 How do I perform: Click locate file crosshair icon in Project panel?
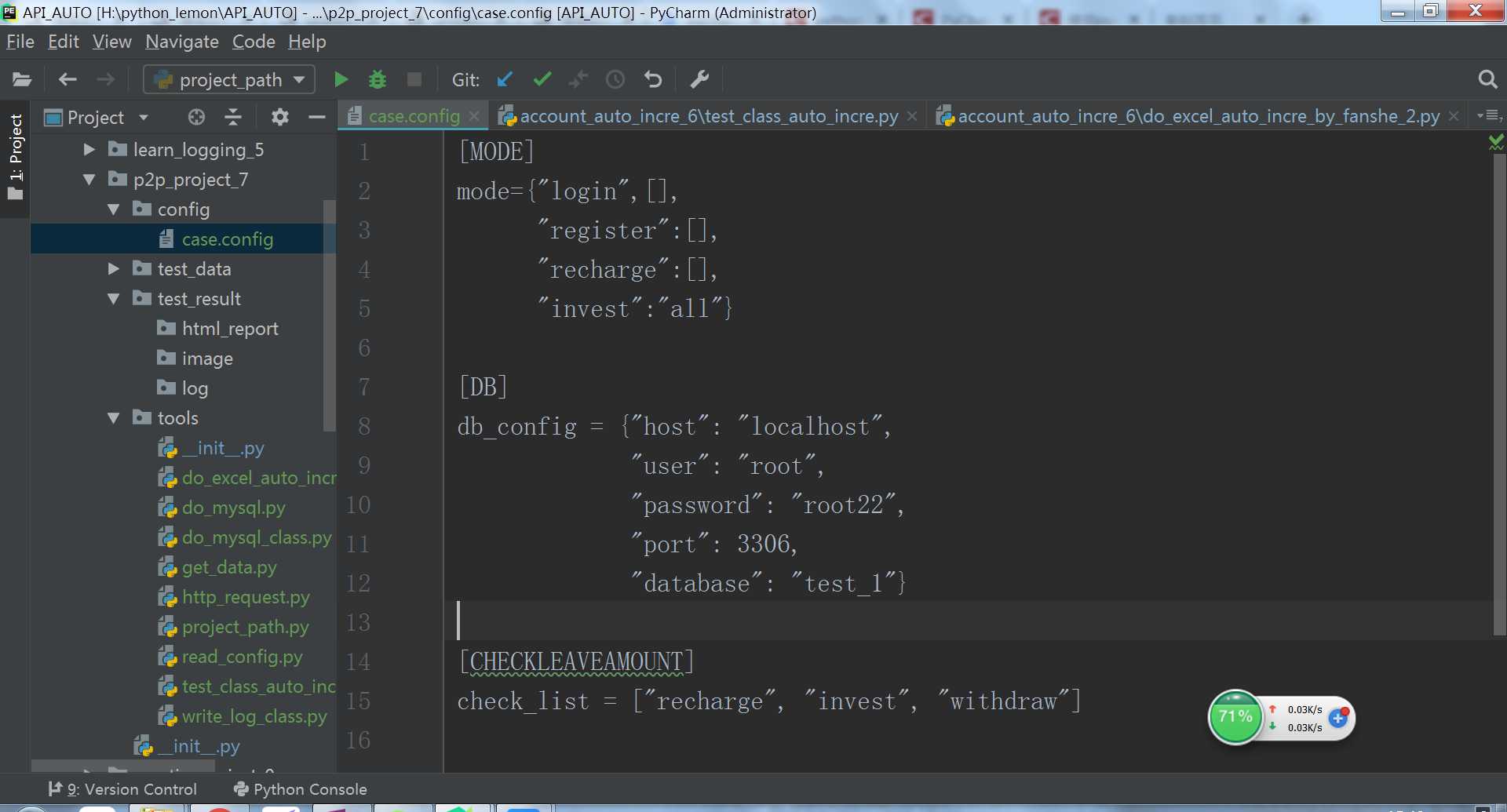coord(196,118)
